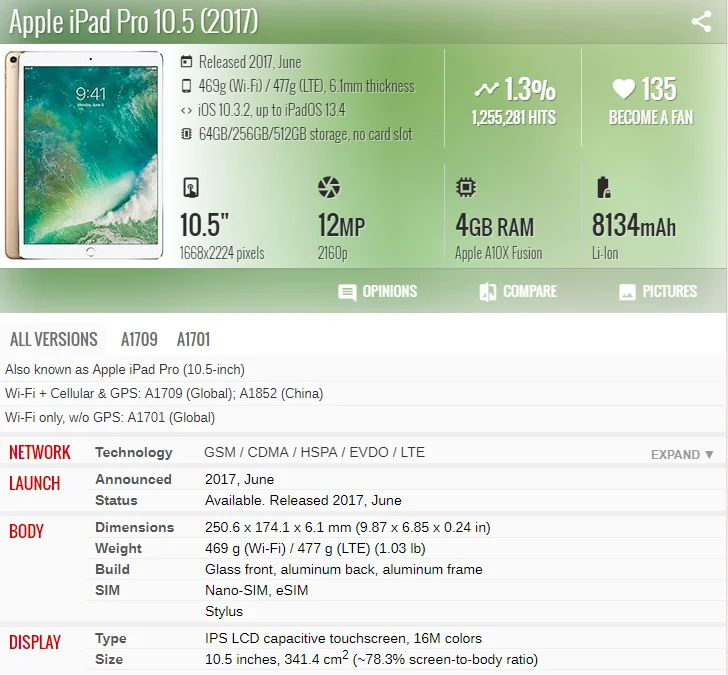Click the Build spec label
This screenshot has height=675, width=728.
pyautogui.click(x=112, y=569)
